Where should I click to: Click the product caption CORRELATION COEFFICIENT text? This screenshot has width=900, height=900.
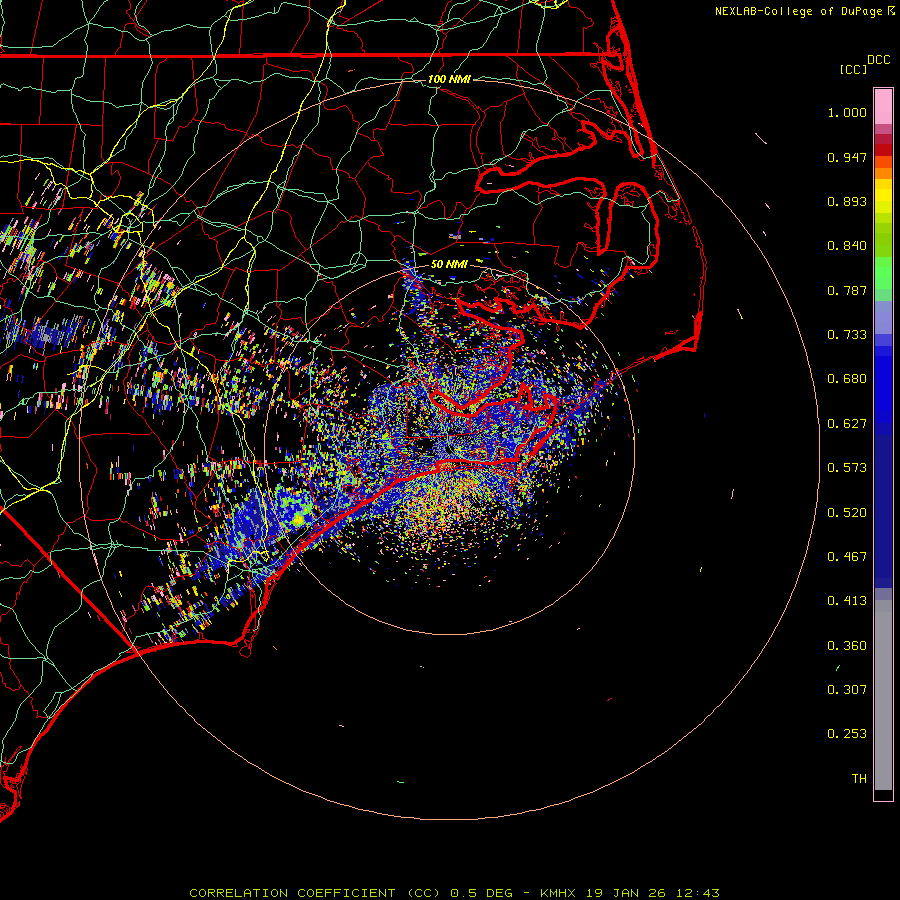tap(292, 893)
